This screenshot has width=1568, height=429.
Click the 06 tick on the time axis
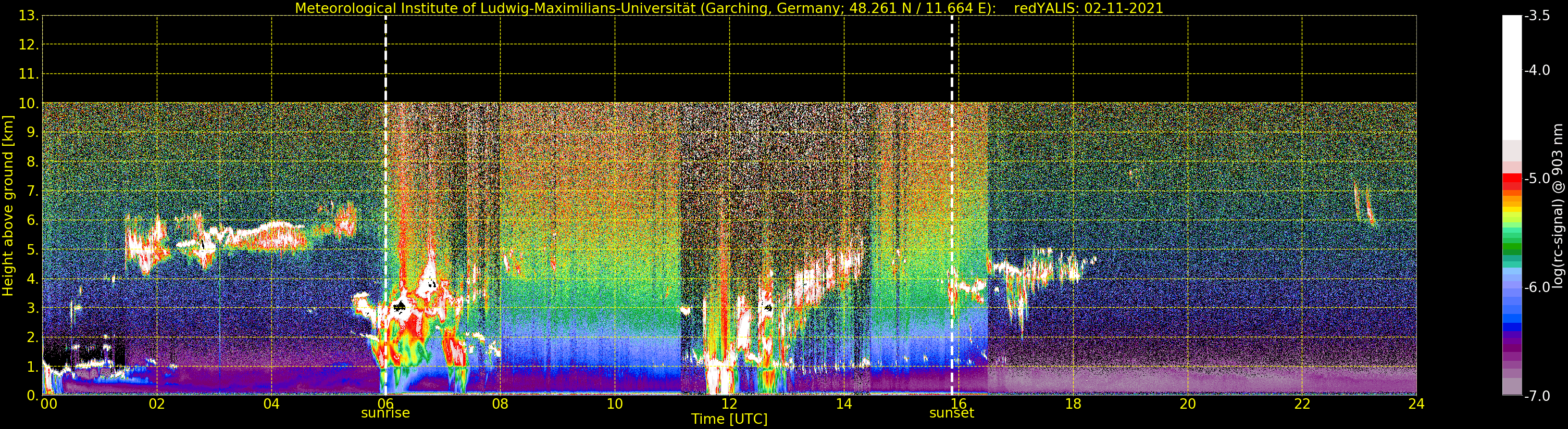pyautogui.click(x=386, y=403)
